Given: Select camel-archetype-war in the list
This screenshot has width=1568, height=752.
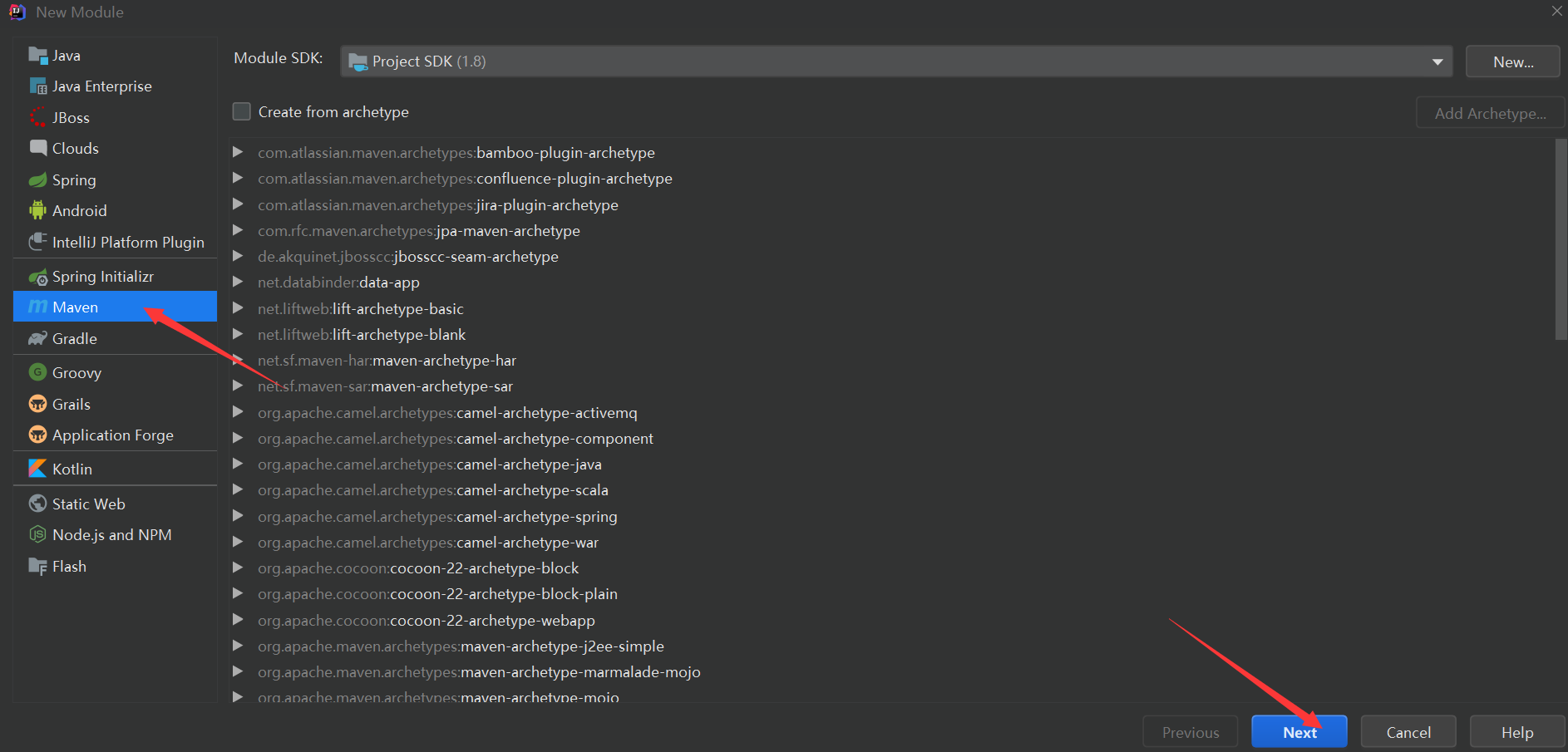Looking at the screenshot, I should tap(428, 542).
